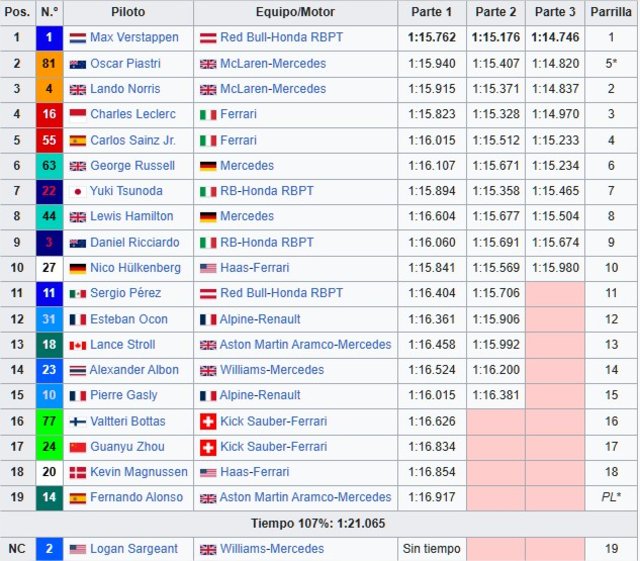Open the Lewis Hamilton link
640x561 pixels.
(x=131, y=216)
